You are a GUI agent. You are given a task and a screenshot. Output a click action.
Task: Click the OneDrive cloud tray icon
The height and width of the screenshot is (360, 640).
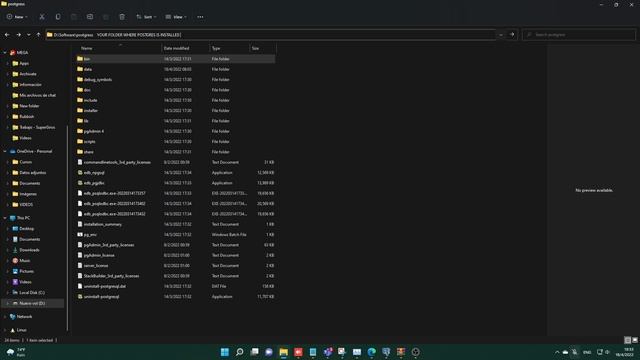coord(565,352)
